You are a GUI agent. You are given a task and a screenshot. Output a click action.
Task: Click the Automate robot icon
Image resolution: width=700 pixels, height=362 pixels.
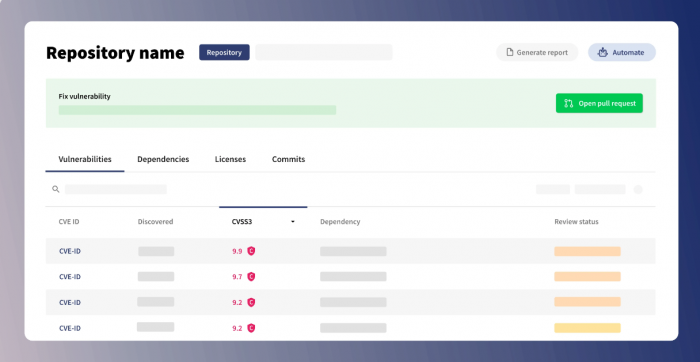(x=603, y=52)
